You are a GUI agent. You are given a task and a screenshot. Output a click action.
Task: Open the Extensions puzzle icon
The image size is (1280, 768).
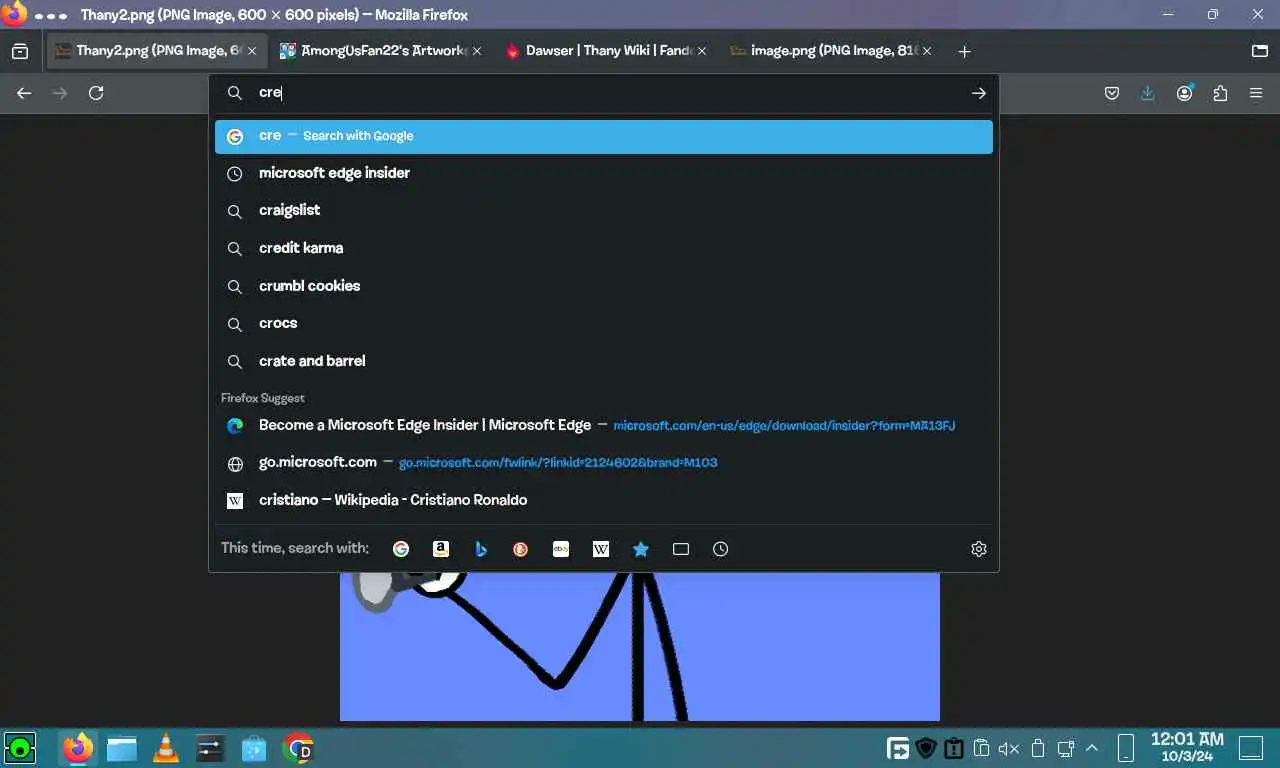1220,93
